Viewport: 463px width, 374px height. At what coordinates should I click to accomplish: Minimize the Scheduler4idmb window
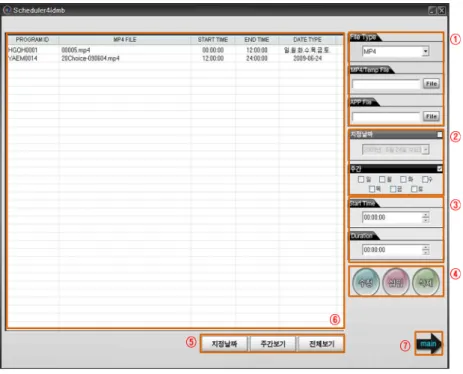click(x=432, y=11)
